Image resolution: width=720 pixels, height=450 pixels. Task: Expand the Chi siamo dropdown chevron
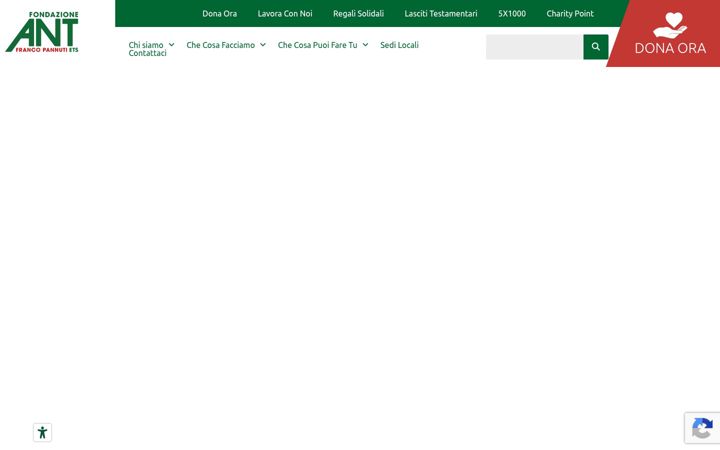[171, 45]
